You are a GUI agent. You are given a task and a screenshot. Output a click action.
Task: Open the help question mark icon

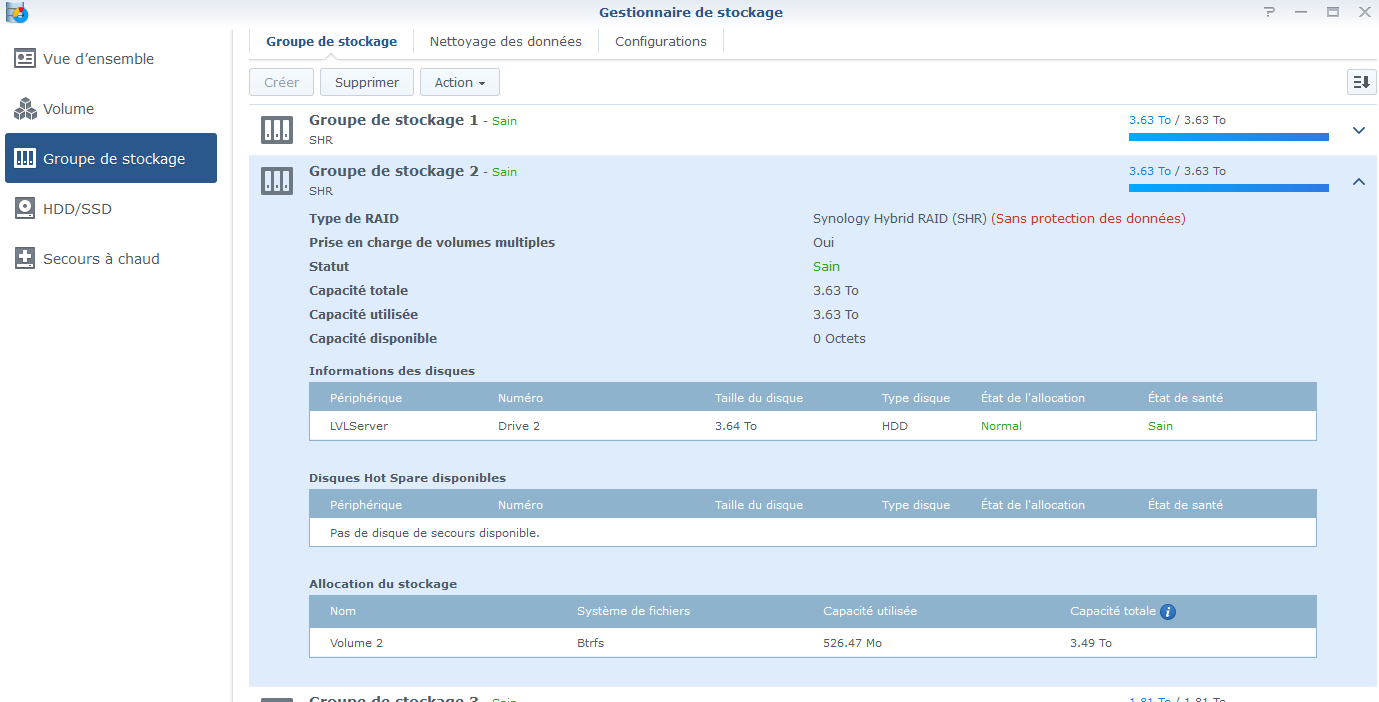(1270, 12)
